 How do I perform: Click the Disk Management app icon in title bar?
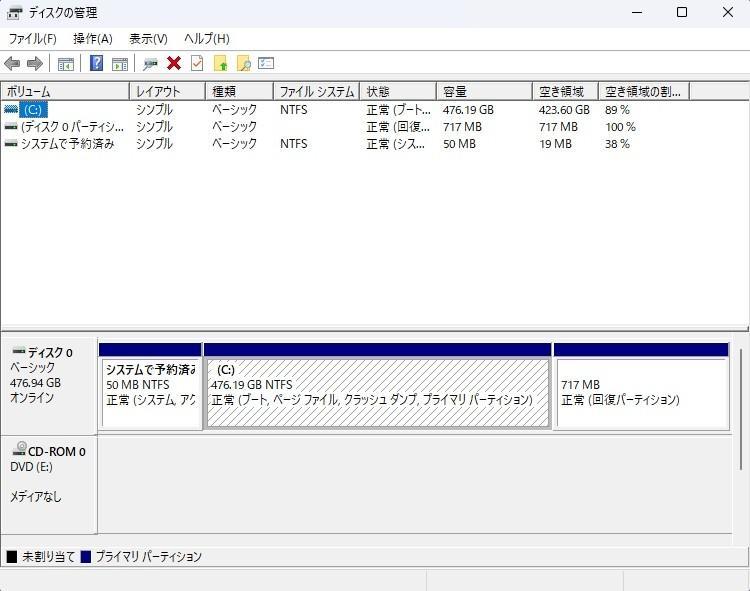(14, 13)
